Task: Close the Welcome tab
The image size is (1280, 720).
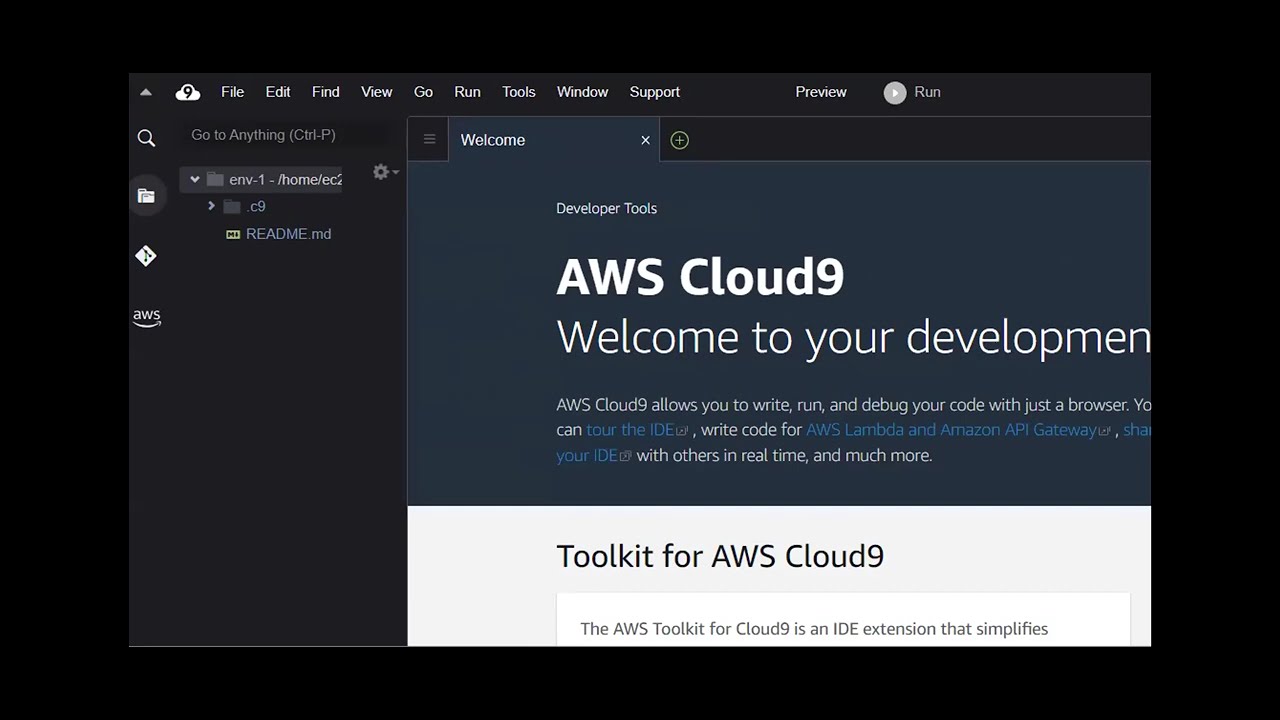Action: [x=645, y=140]
